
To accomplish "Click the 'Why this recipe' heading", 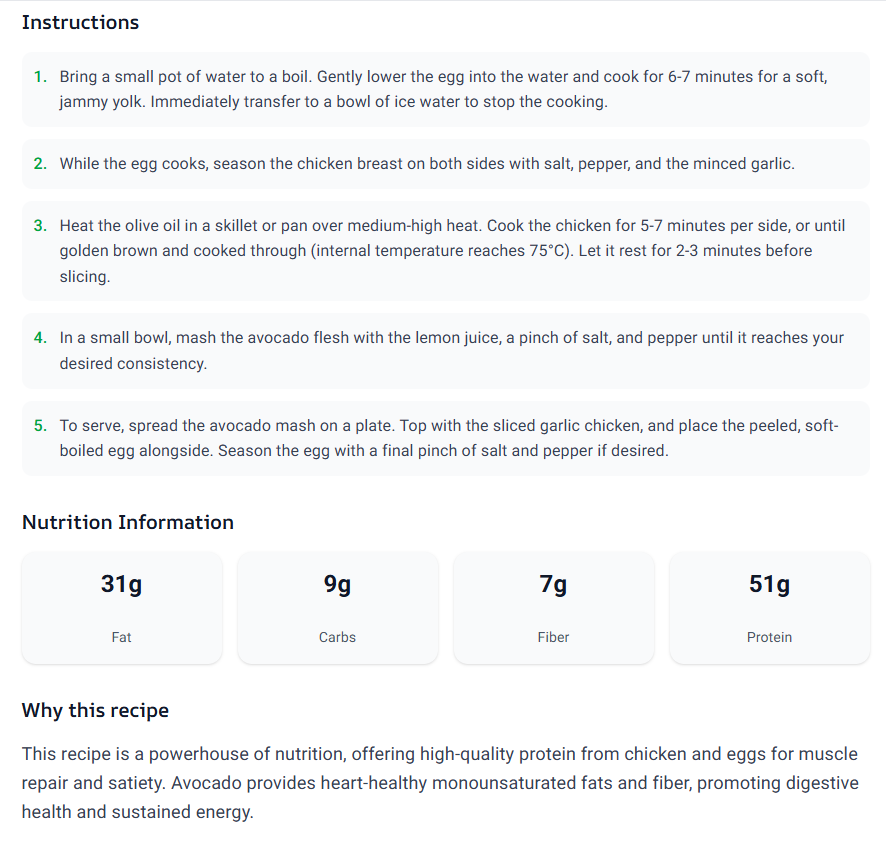I will pyautogui.click(x=95, y=711).
